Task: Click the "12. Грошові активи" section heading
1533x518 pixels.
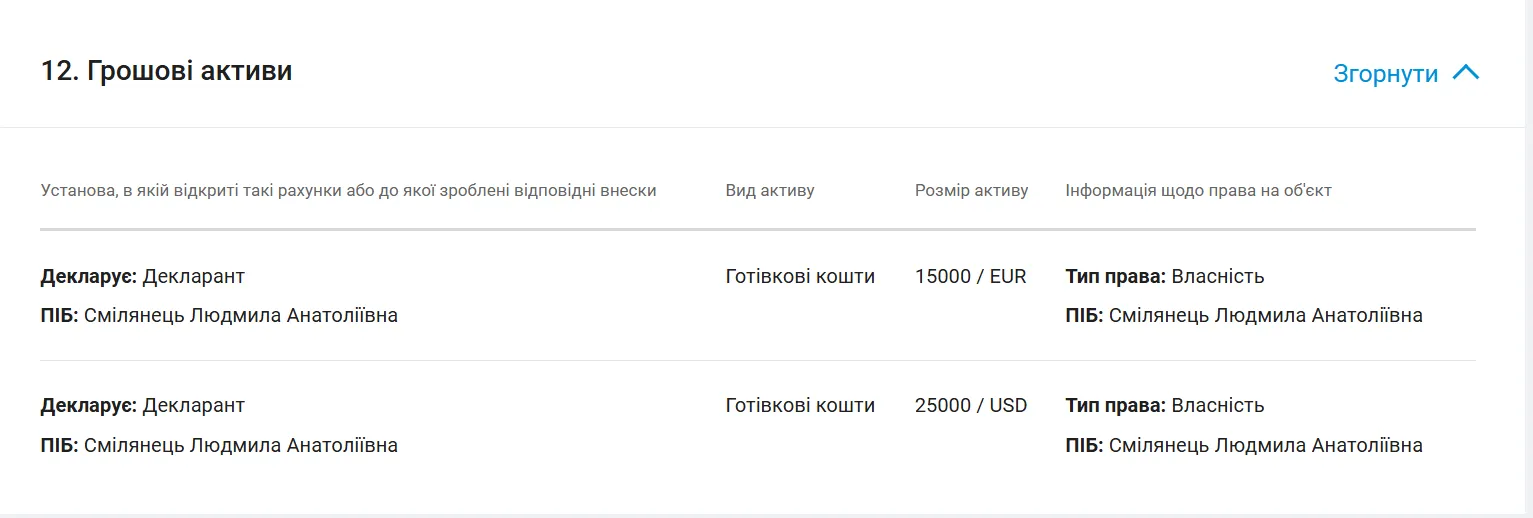Action: 166,72
